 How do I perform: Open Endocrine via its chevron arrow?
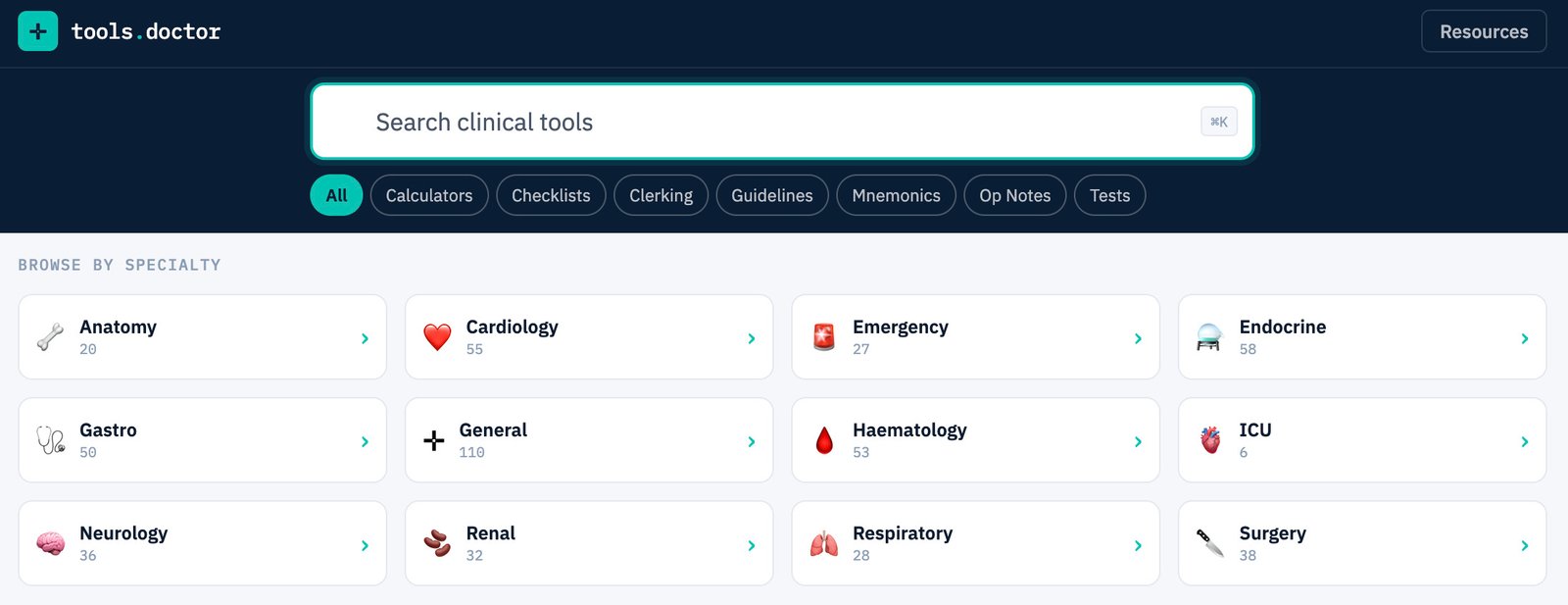pyautogui.click(x=1525, y=338)
